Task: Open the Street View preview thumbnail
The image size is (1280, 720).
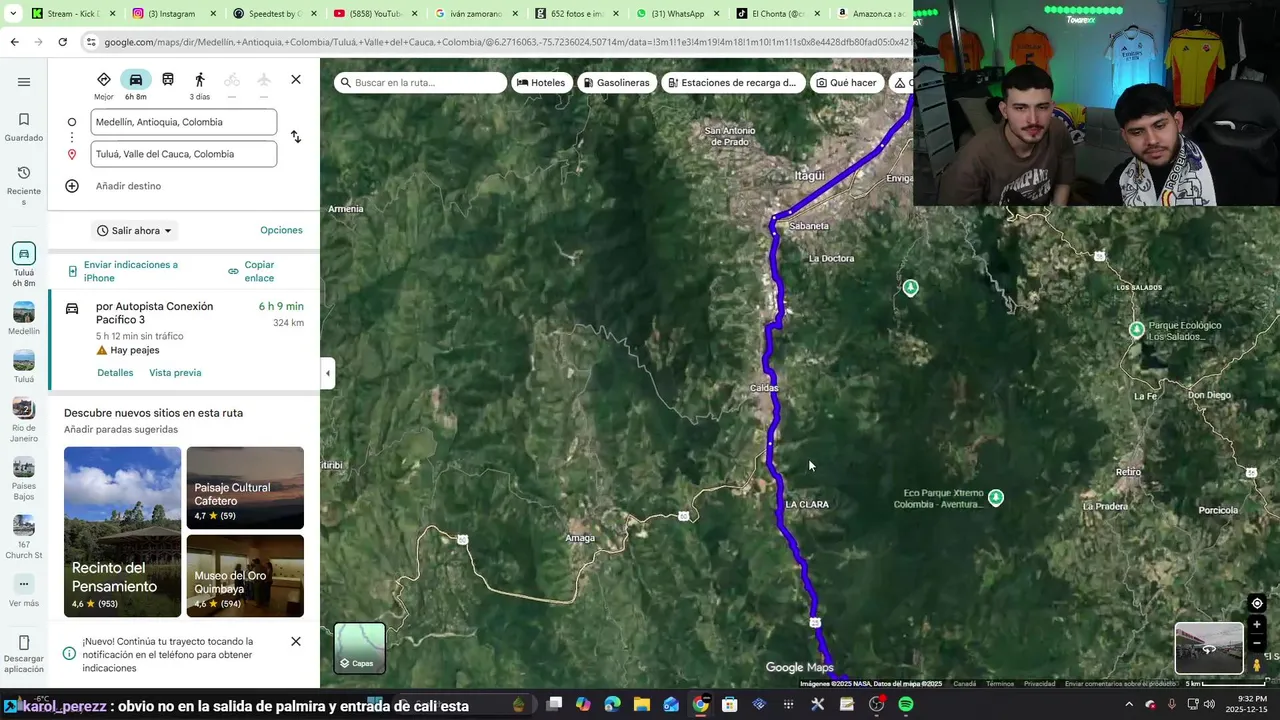Action: pos(1209,648)
